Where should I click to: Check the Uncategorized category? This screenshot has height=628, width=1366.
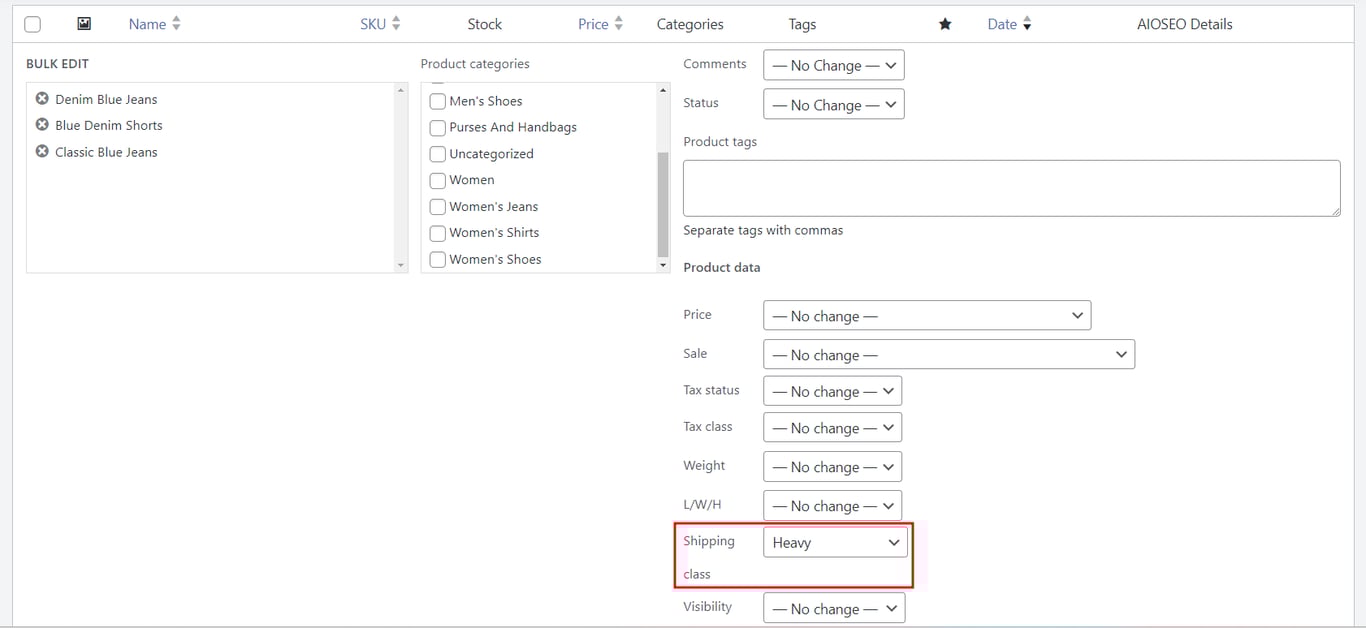437,153
